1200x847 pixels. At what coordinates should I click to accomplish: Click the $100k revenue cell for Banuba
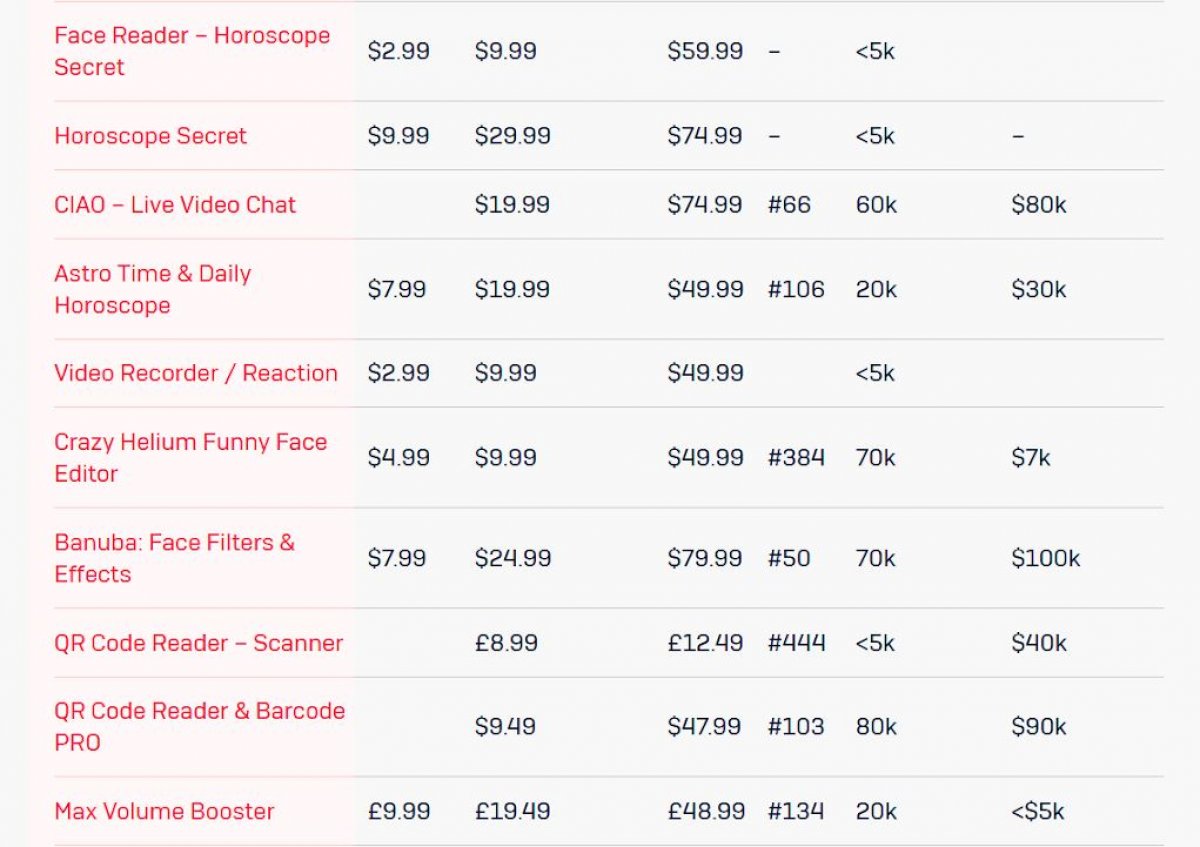point(1045,558)
